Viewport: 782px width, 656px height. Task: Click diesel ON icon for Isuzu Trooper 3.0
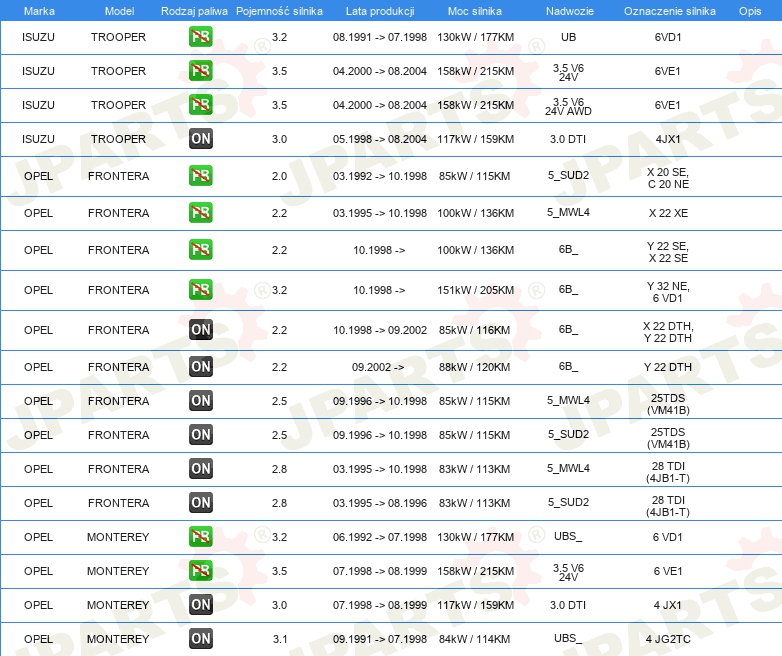[x=200, y=139]
